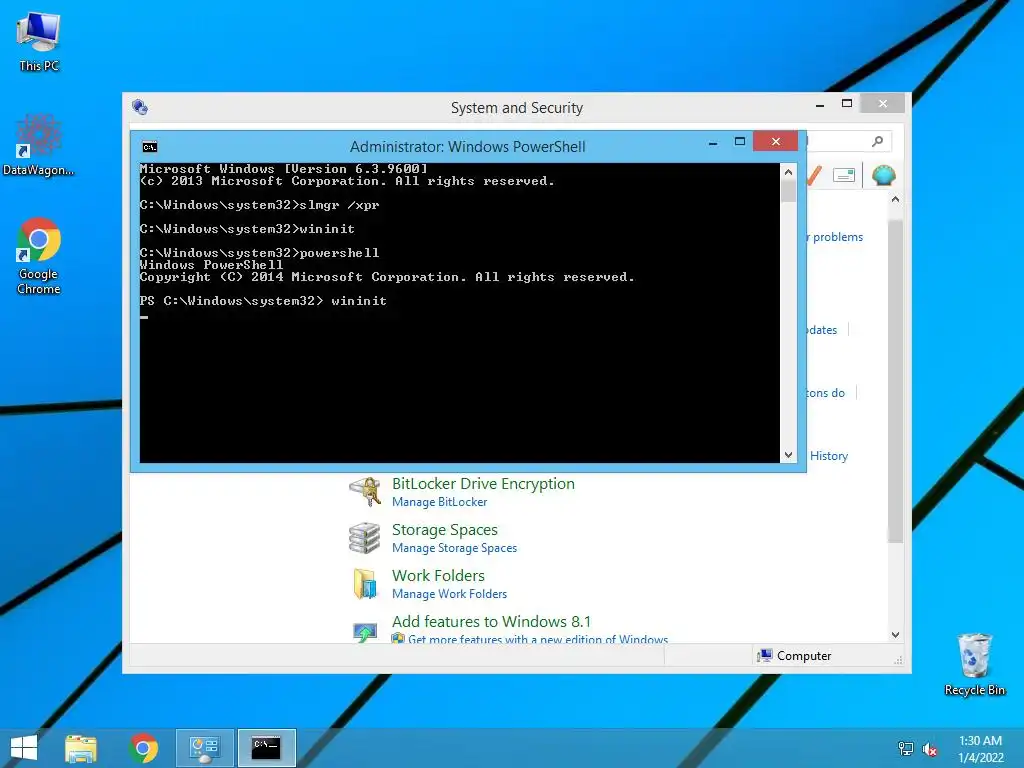
Task: Open the Windows Start button
Action: point(24,748)
